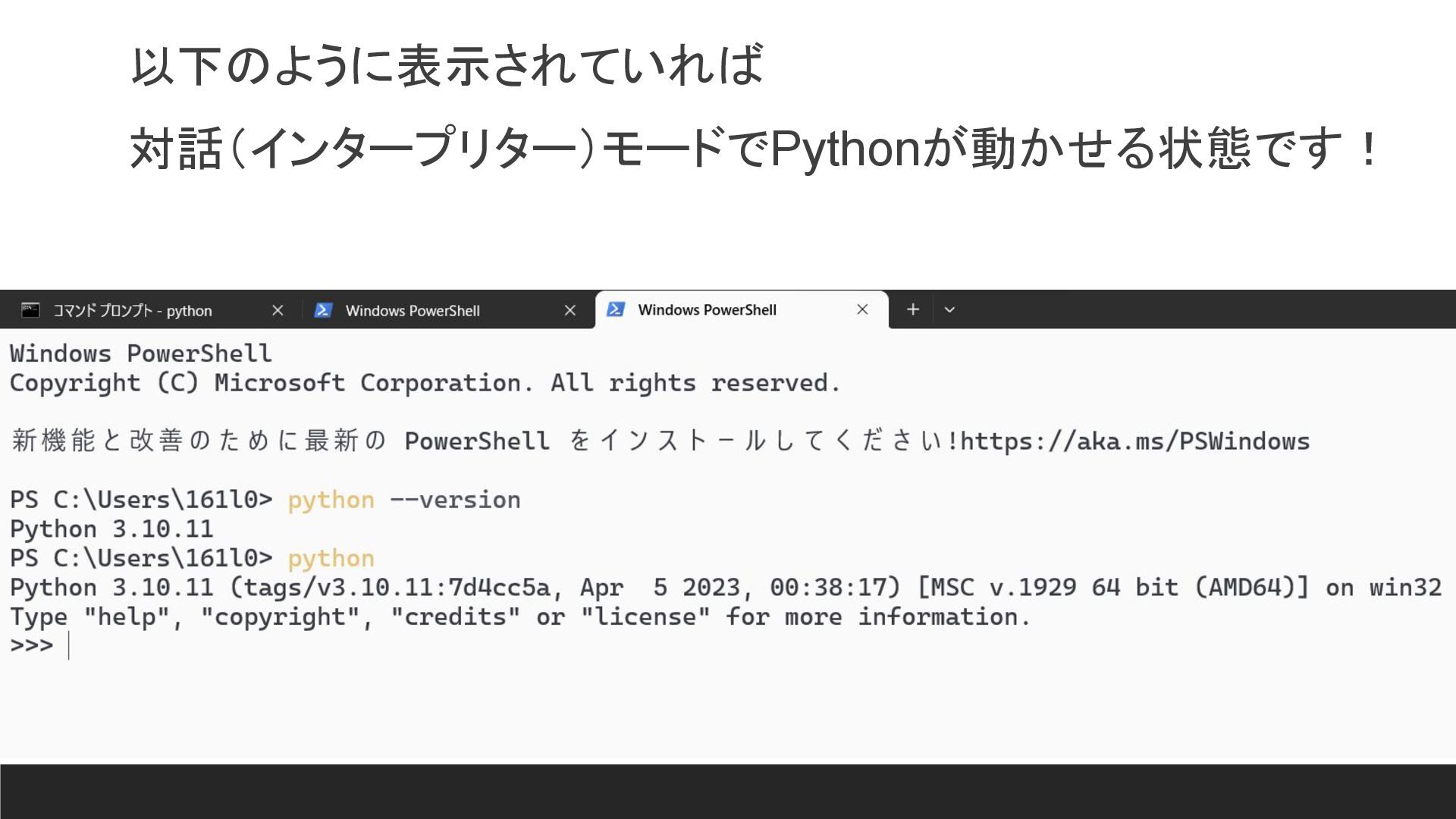This screenshot has height=819, width=1456.
Task: Click the Command Prompt tab icon
Action: 30,310
